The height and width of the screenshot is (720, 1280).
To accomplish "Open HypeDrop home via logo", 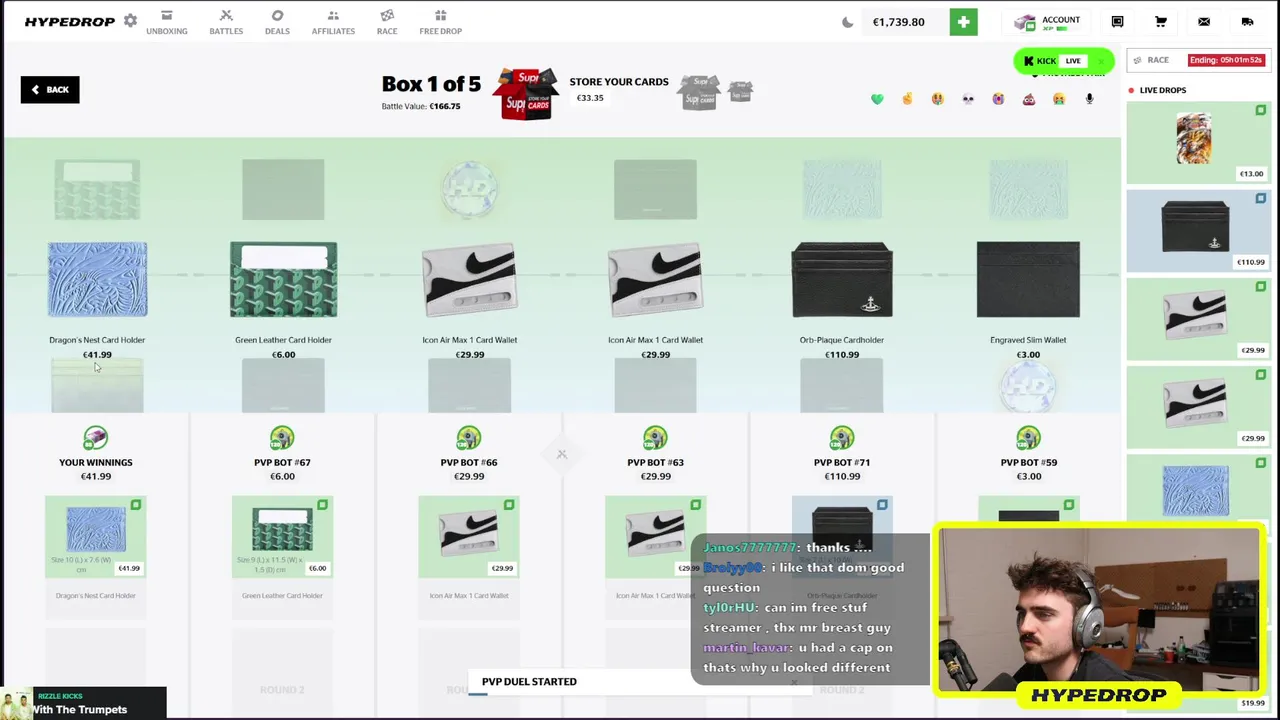I will click(x=69, y=22).
